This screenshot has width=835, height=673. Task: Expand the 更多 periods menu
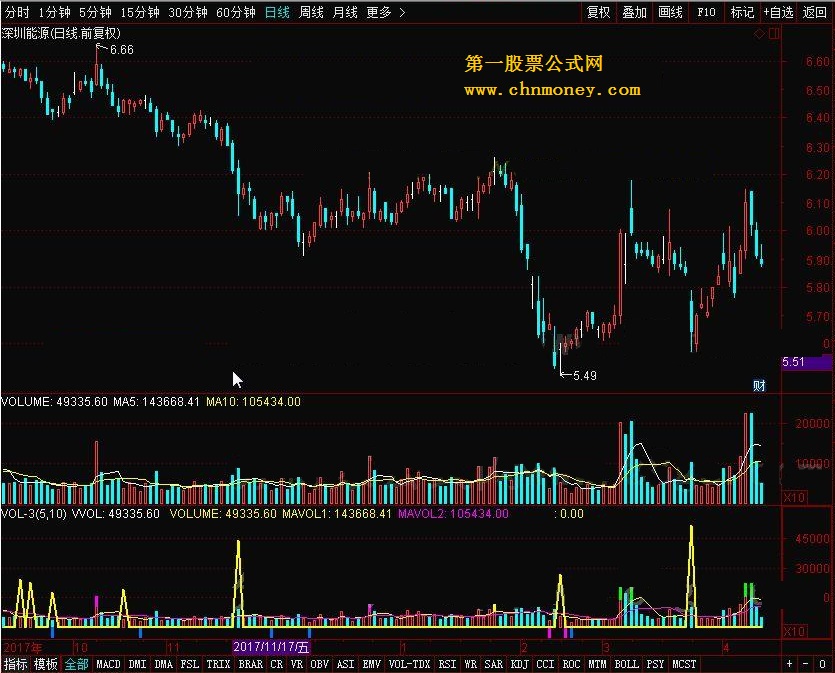[385, 12]
